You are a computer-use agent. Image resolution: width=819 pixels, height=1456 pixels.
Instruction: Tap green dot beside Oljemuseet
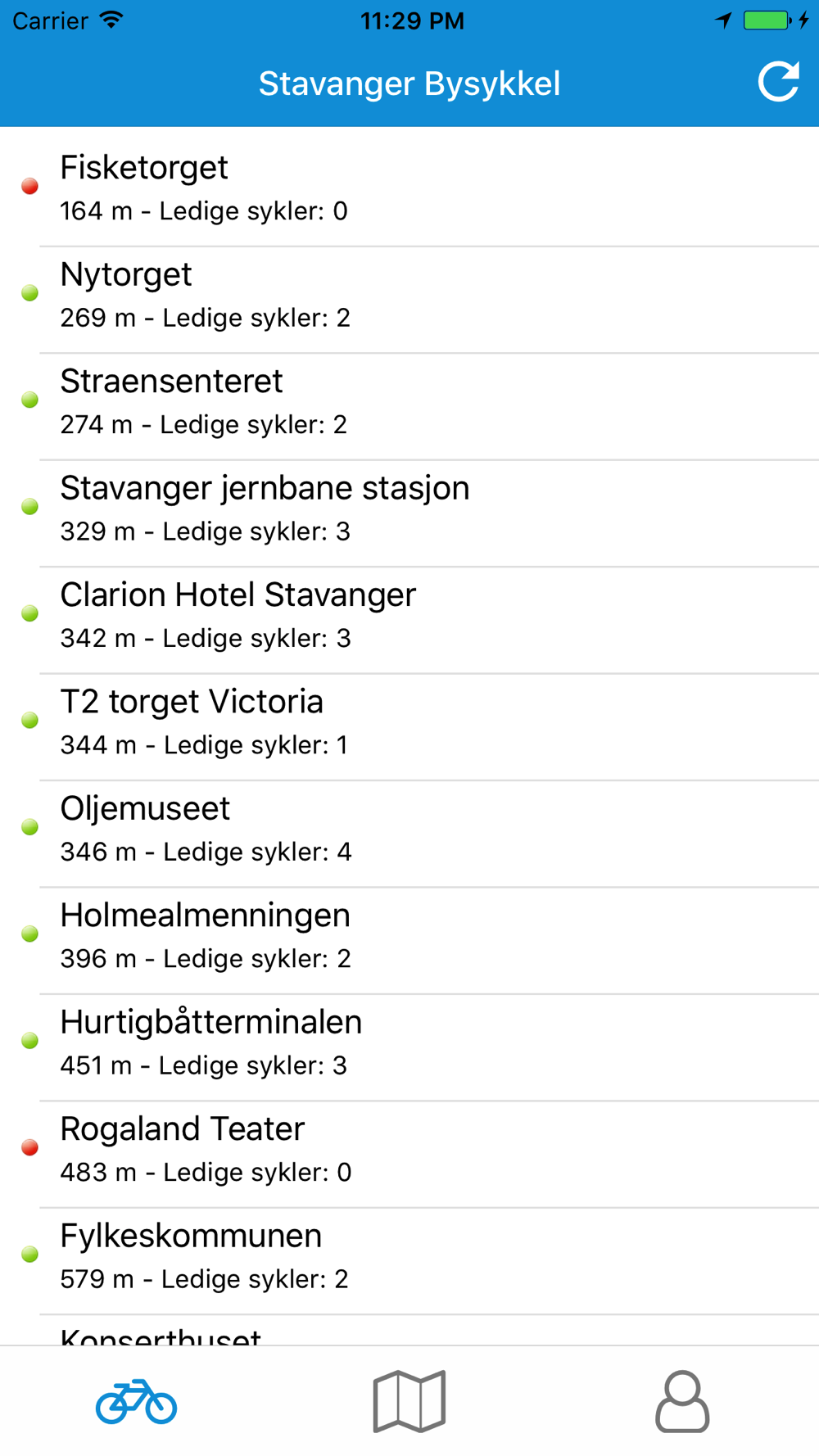point(30,827)
